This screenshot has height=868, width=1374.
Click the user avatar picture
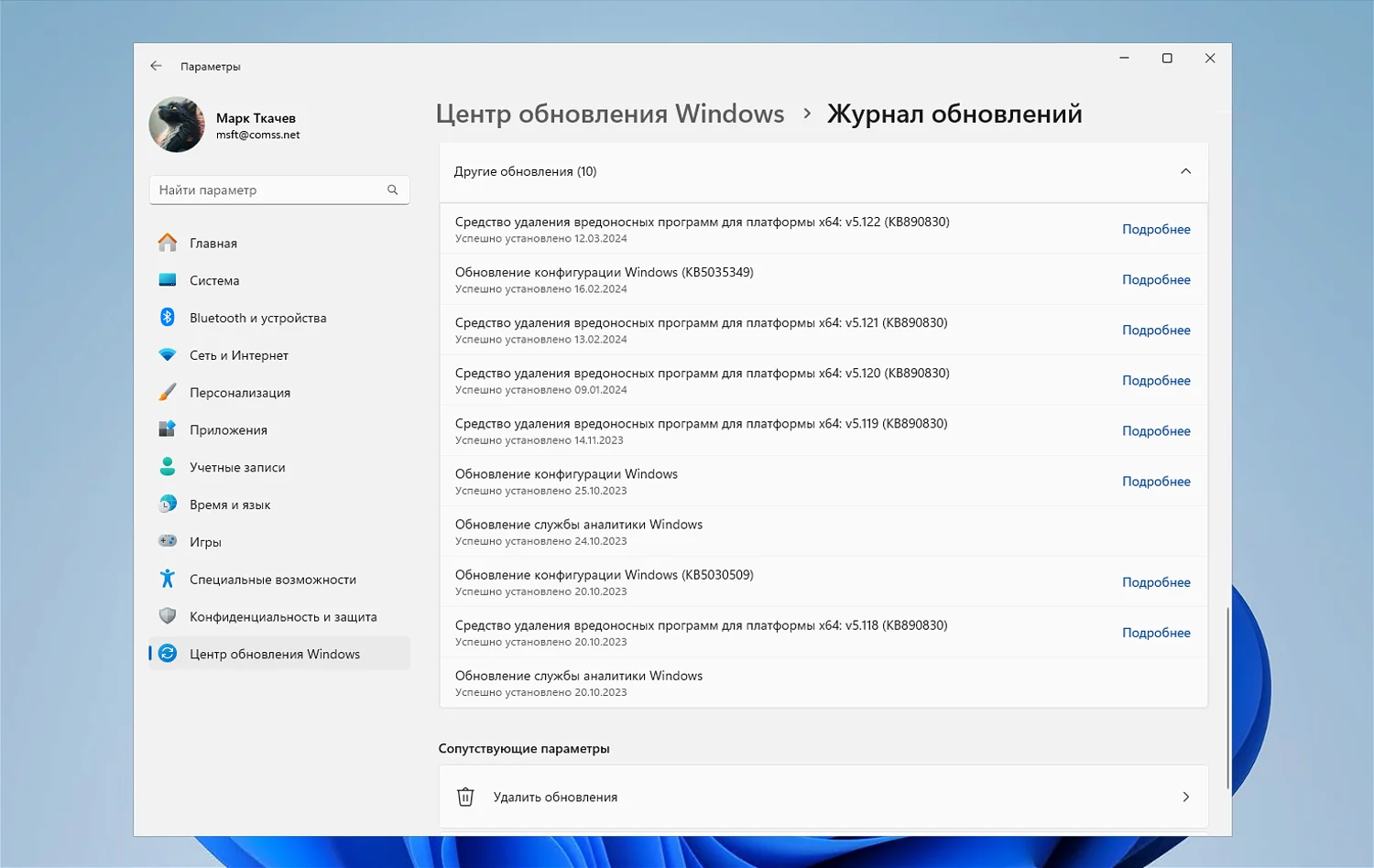click(177, 125)
